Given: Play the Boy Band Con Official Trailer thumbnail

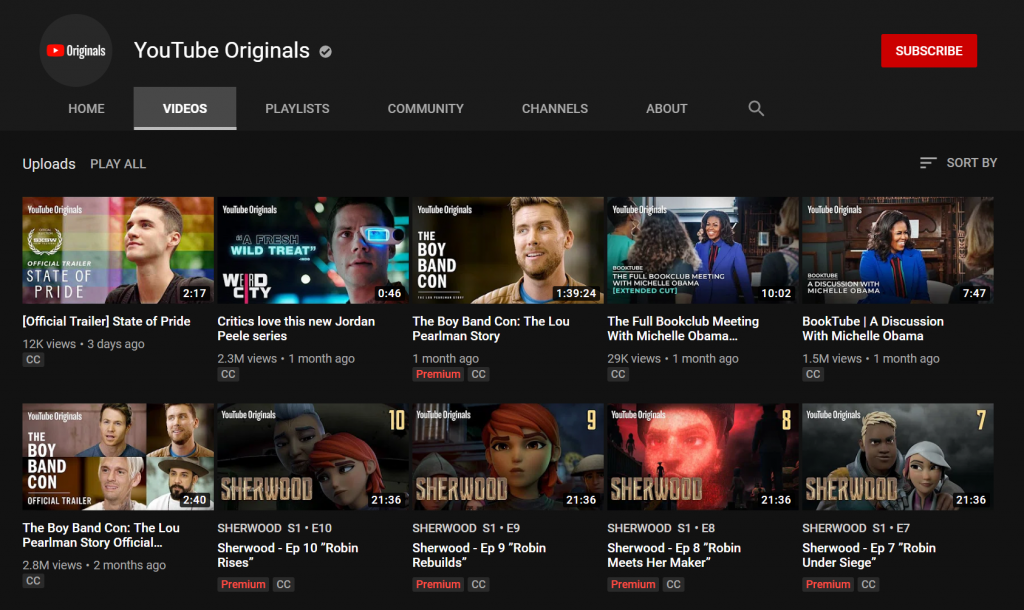Looking at the screenshot, I should 118,457.
